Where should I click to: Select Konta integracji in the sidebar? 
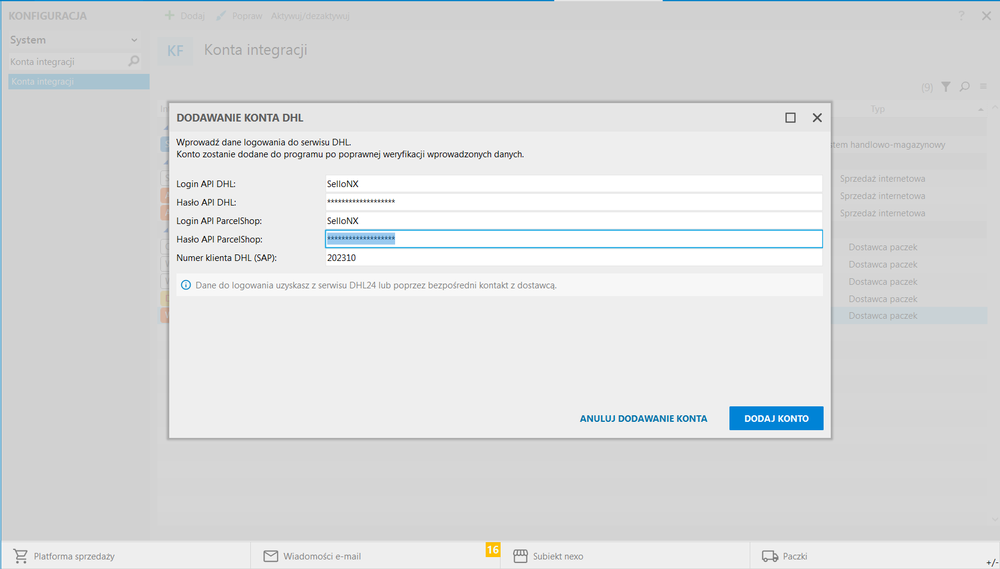[x=78, y=82]
